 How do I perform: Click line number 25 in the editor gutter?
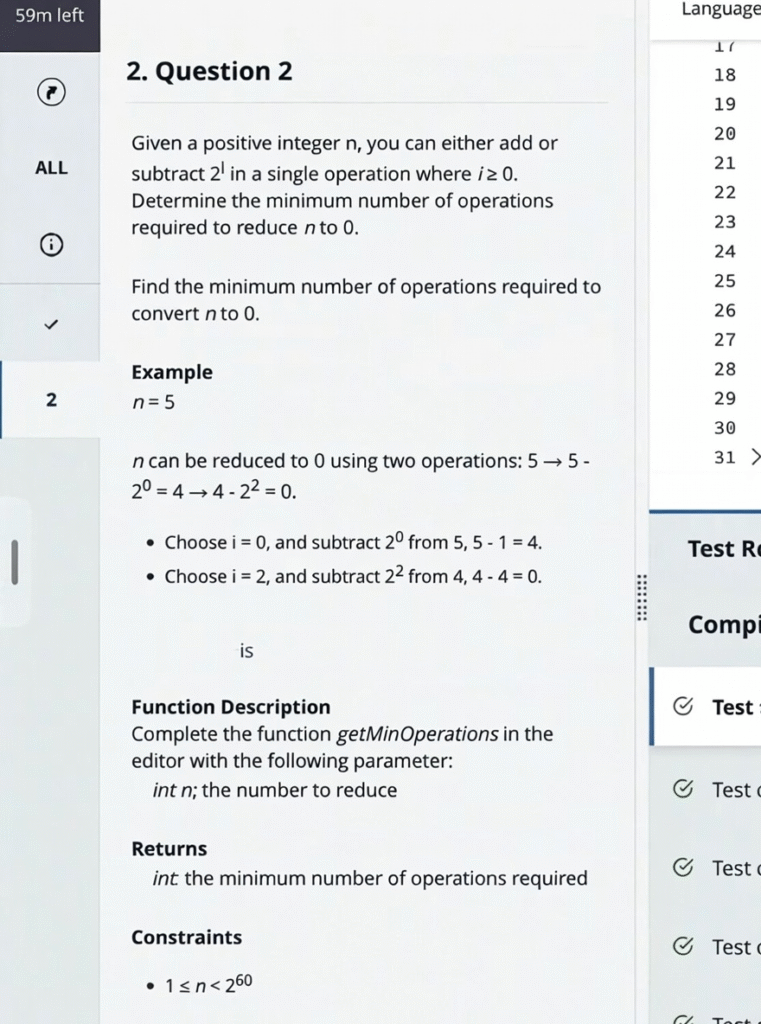(725, 281)
